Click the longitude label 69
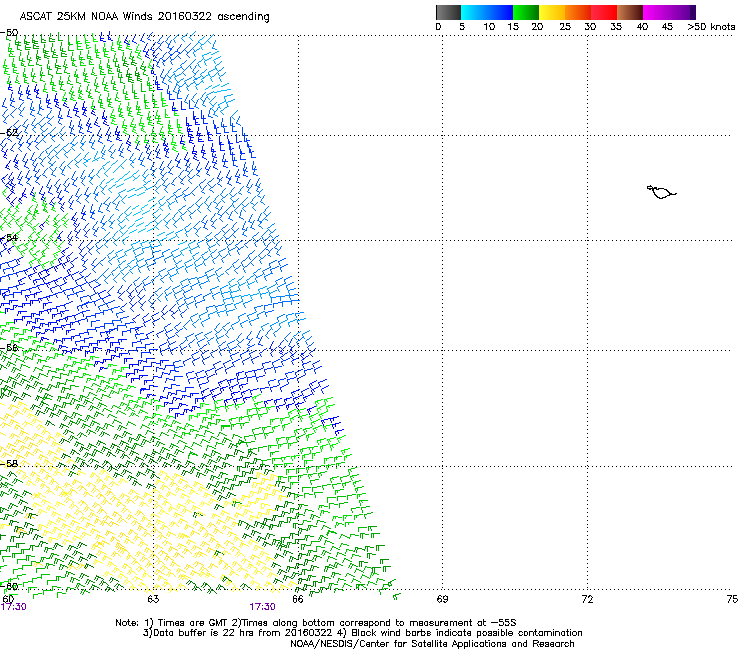This screenshot has width=740, height=650. (442, 599)
